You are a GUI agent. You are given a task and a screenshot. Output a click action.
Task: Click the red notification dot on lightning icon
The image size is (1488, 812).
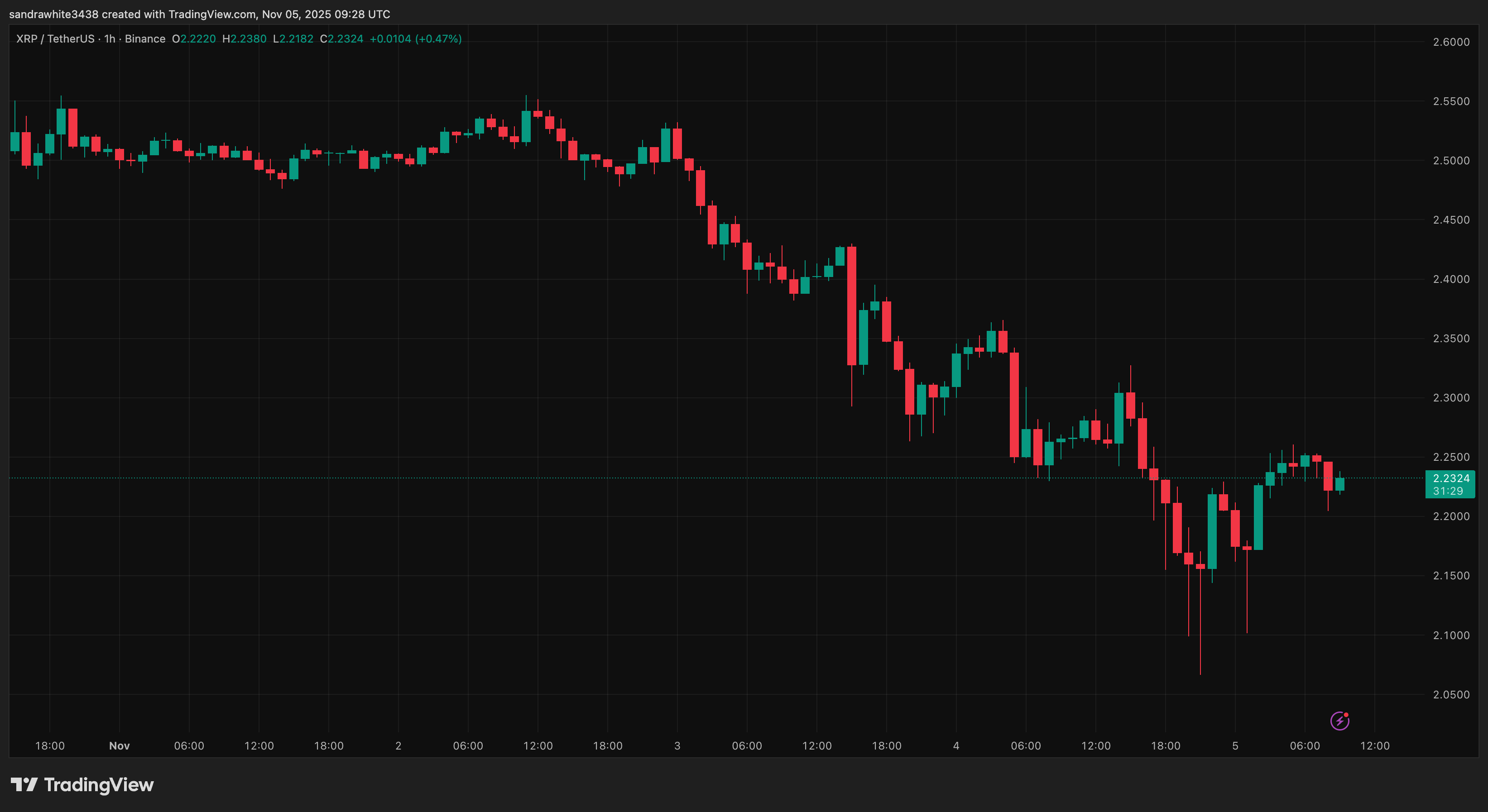click(x=1346, y=716)
